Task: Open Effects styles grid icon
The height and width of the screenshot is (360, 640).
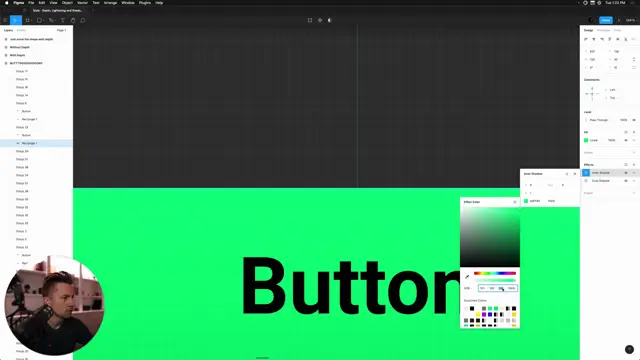Action: (x=626, y=164)
